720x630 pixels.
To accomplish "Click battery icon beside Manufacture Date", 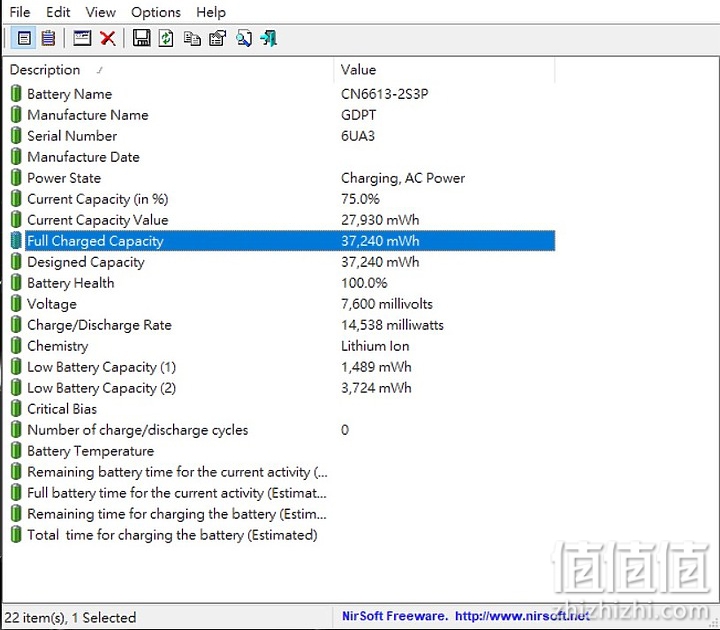I will click(x=16, y=157).
